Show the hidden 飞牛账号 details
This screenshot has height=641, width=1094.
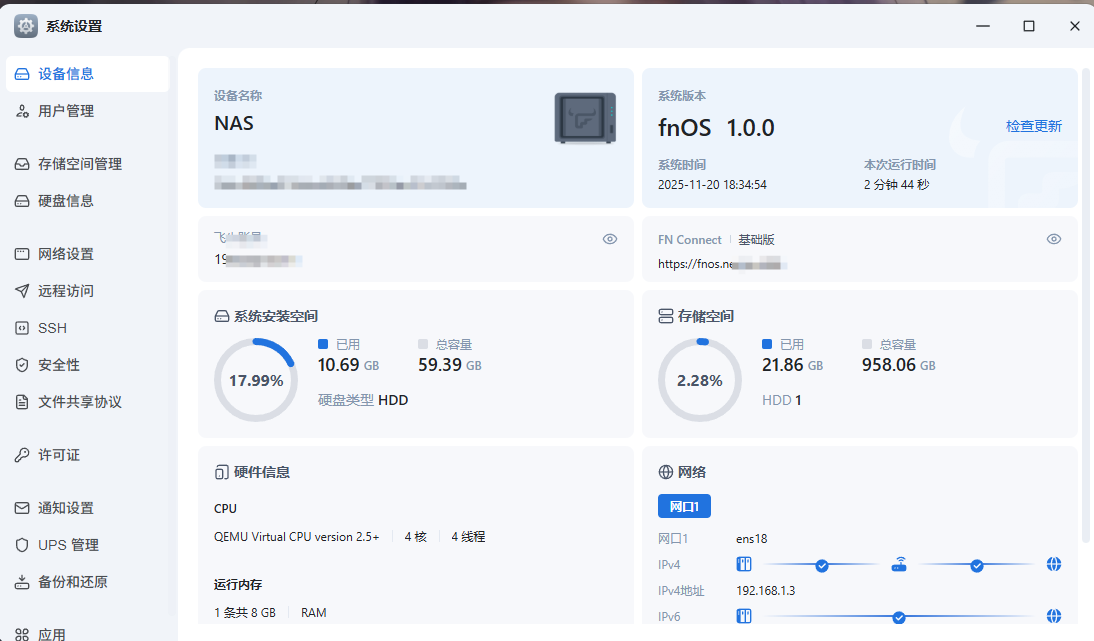609,239
